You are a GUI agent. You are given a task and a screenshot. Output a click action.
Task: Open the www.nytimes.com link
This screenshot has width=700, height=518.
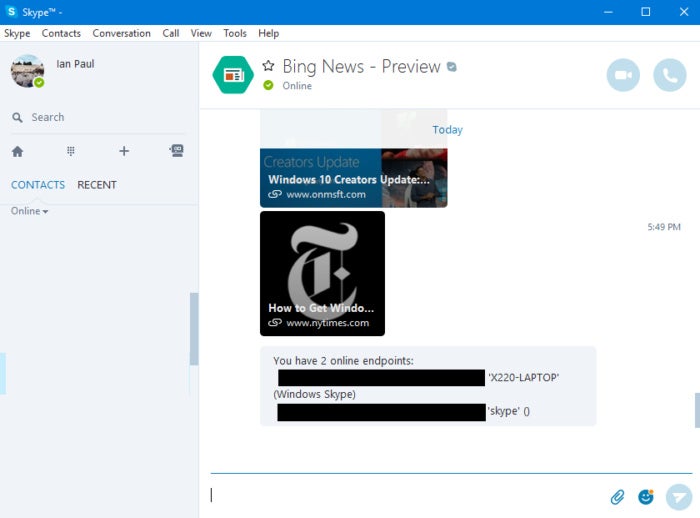coord(328,322)
